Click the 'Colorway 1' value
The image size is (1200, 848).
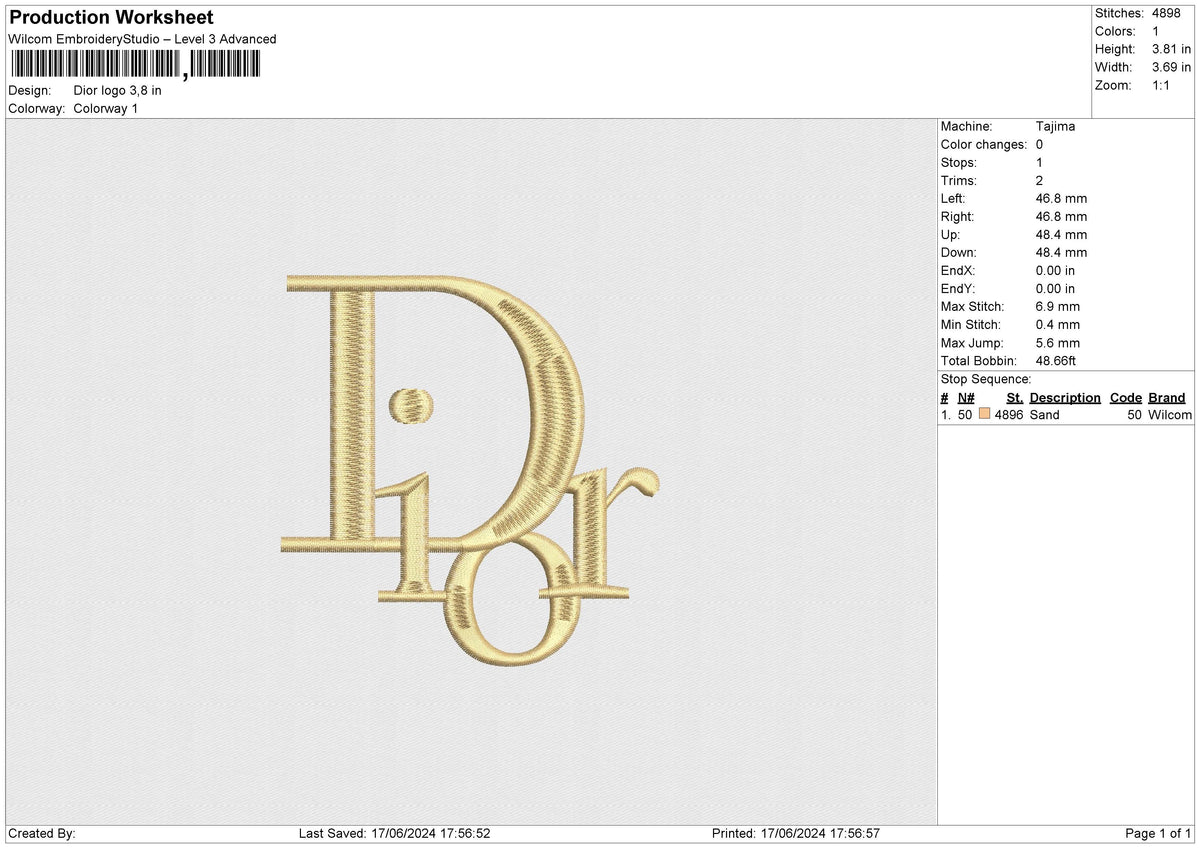pos(106,108)
